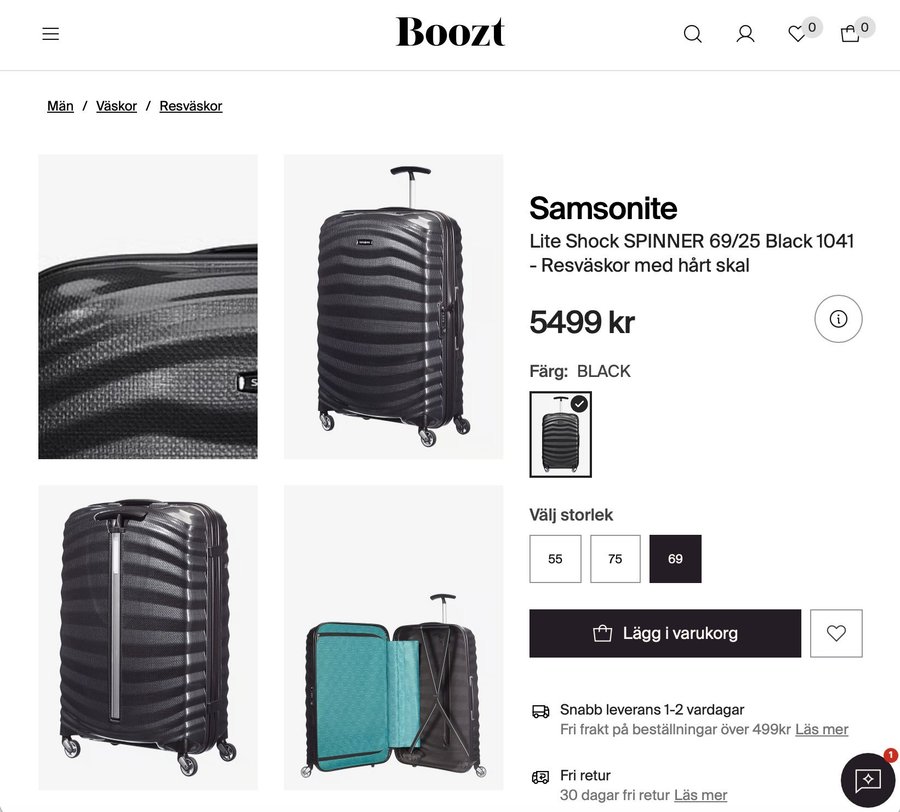The height and width of the screenshot is (812, 900).
Task: Click the price information icon
Action: (838, 319)
